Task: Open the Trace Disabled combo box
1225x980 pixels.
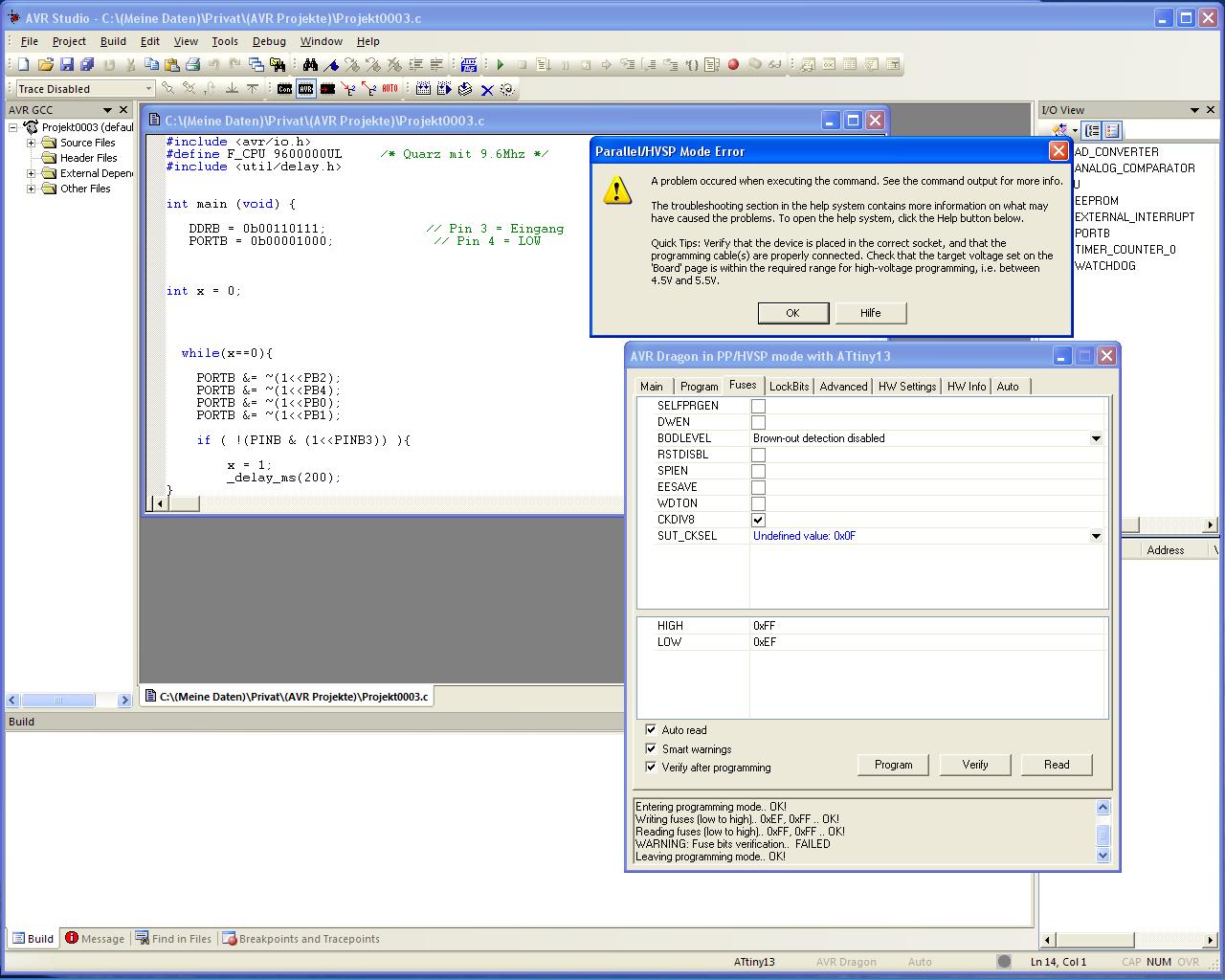Action: [148, 89]
